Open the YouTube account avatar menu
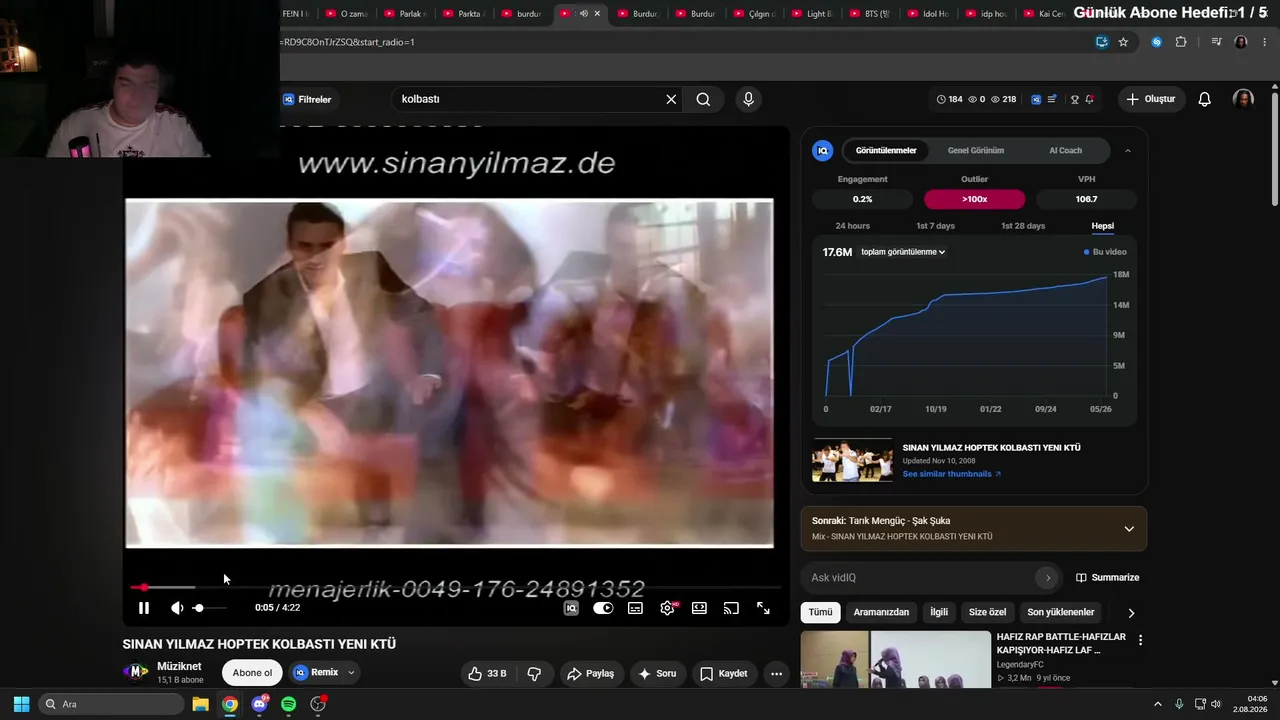The width and height of the screenshot is (1280, 720). click(1243, 99)
